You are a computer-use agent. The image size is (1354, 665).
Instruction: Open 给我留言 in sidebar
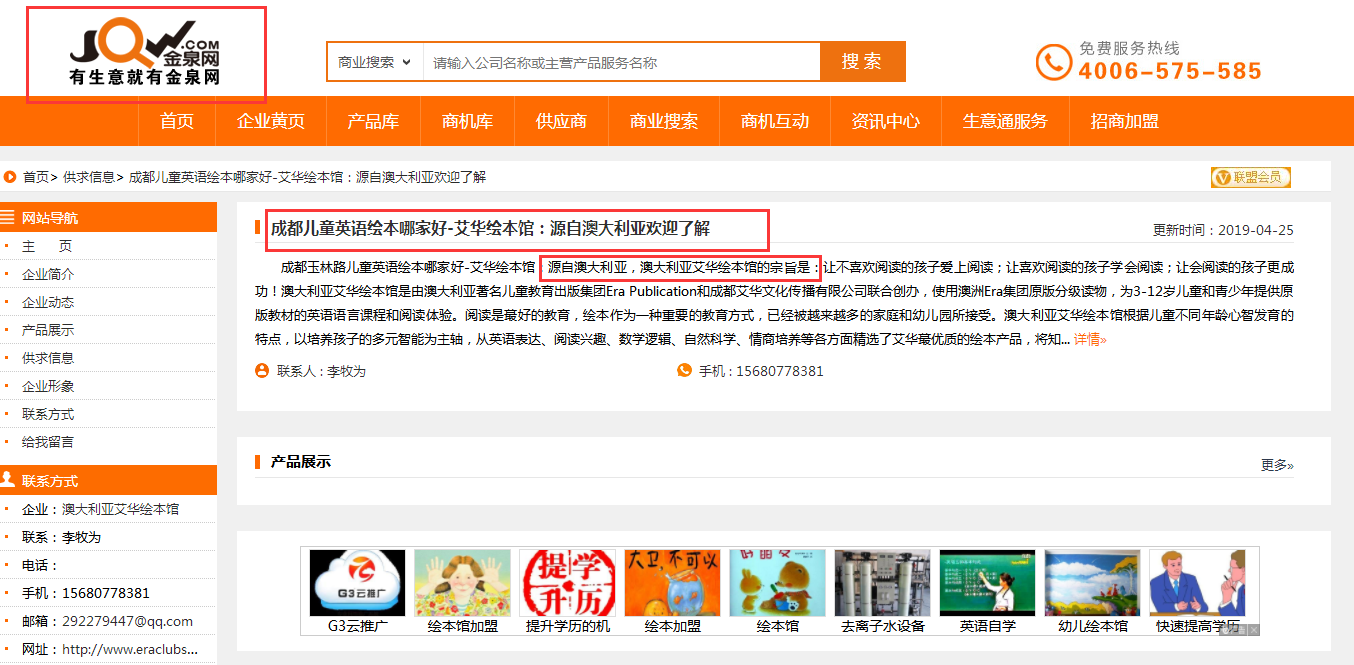tap(48, 442)
